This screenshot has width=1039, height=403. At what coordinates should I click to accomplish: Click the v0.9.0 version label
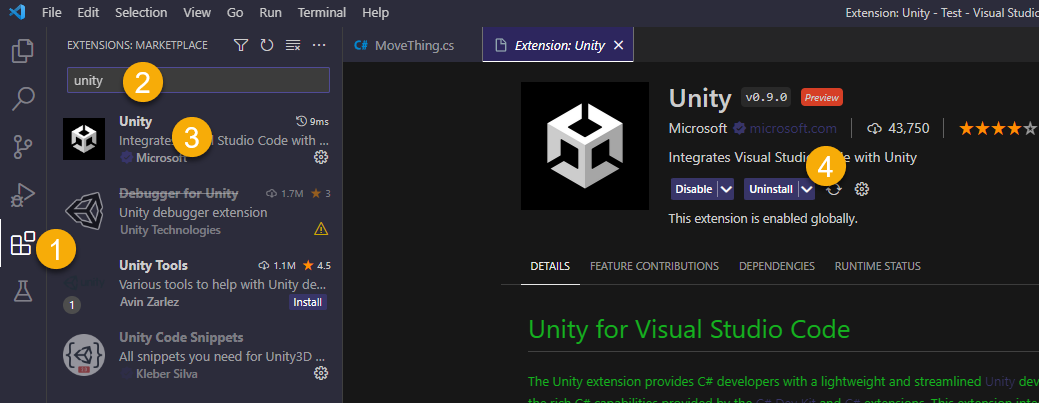tap(766, 97)
